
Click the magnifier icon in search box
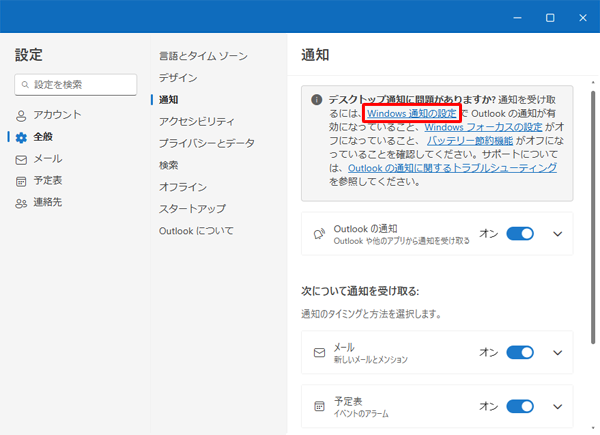(25, 85)
